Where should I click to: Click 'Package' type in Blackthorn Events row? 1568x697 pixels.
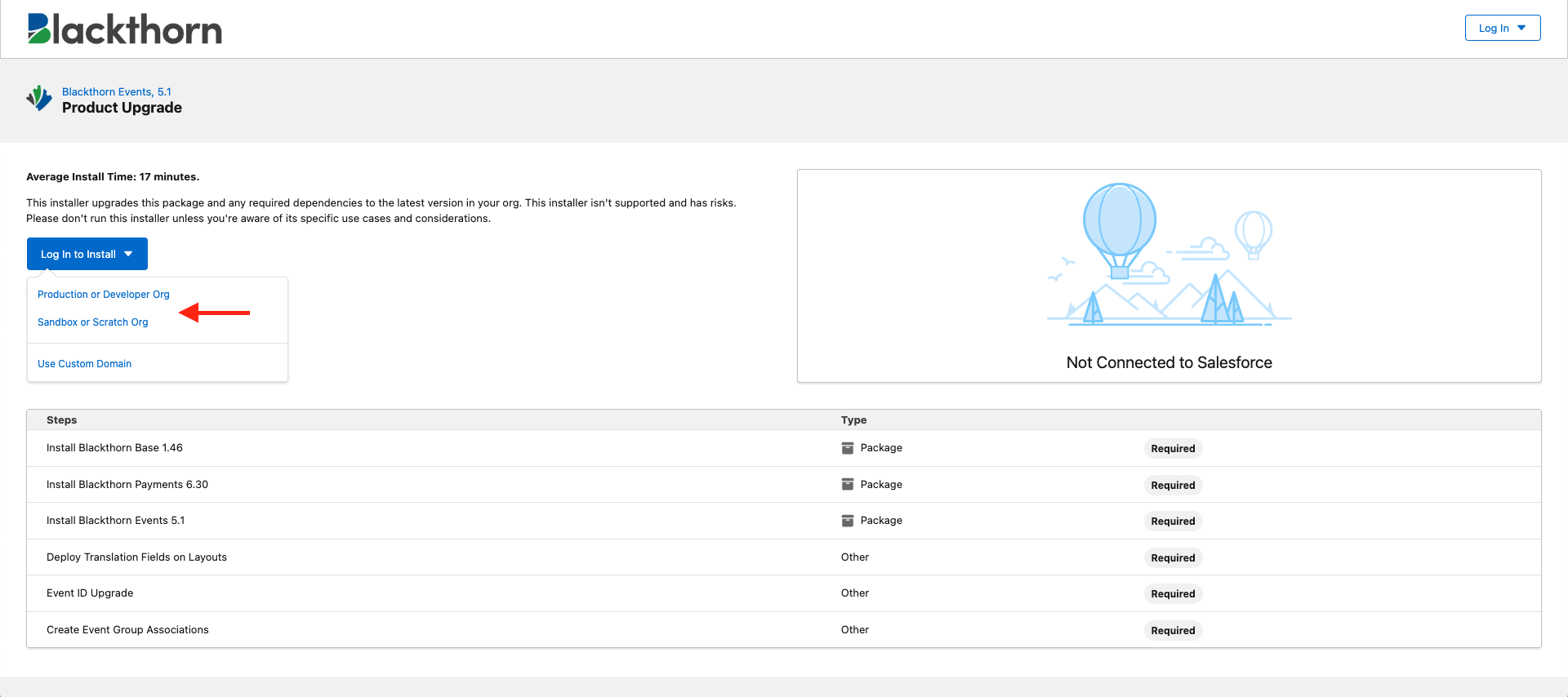point(881,521)
